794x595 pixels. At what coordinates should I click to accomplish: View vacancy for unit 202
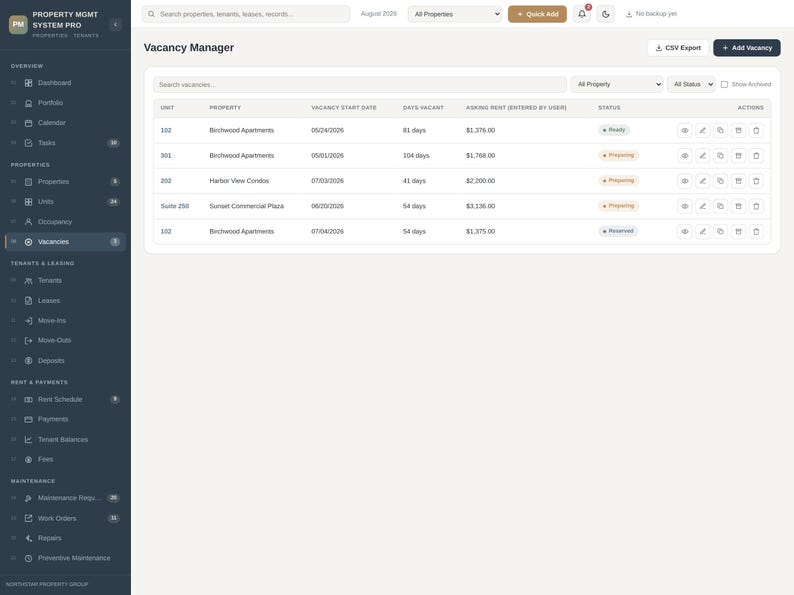coord(685,181)
